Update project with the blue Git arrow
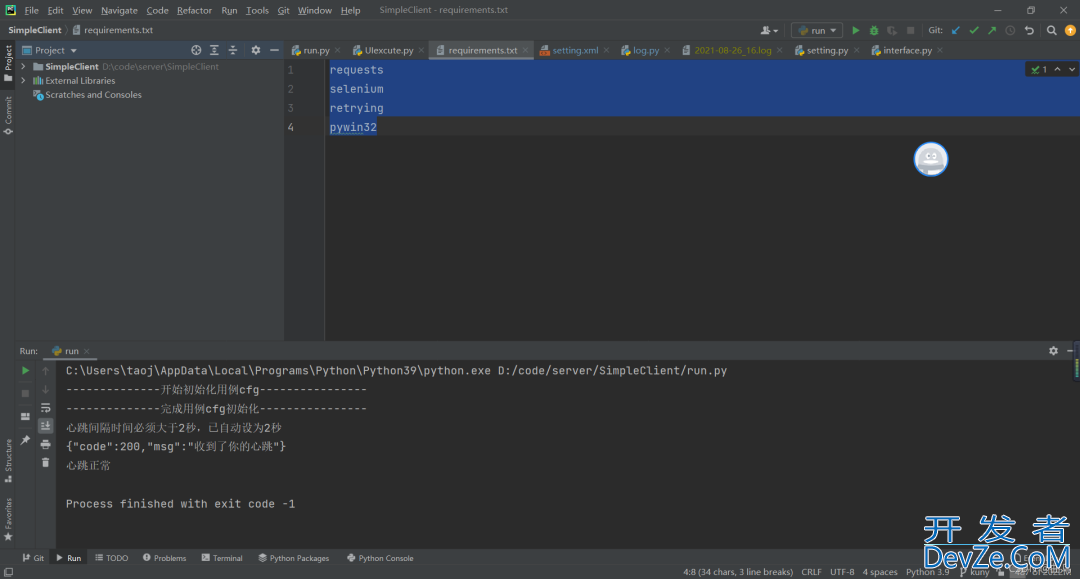Screen dimensions: 1080x579 (955, 30)
